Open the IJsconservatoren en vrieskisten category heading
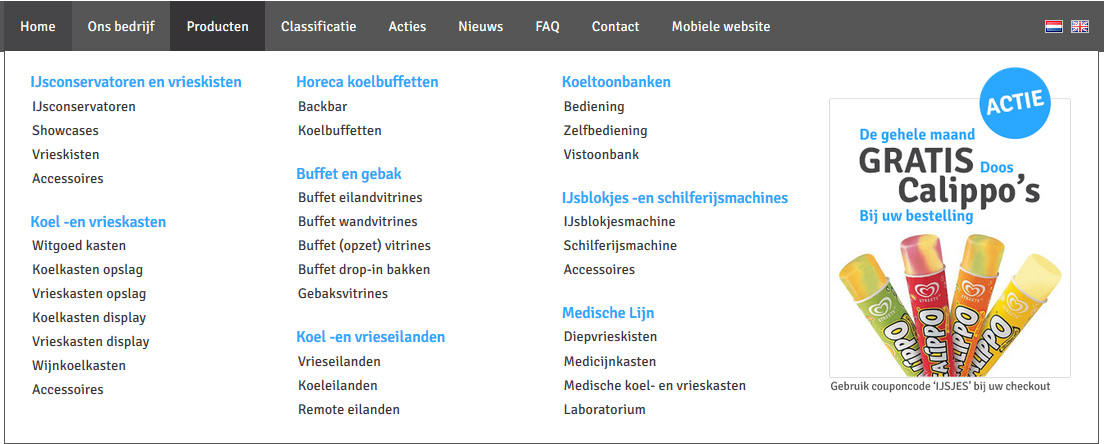1104x444 pixels. click(136, 82)
